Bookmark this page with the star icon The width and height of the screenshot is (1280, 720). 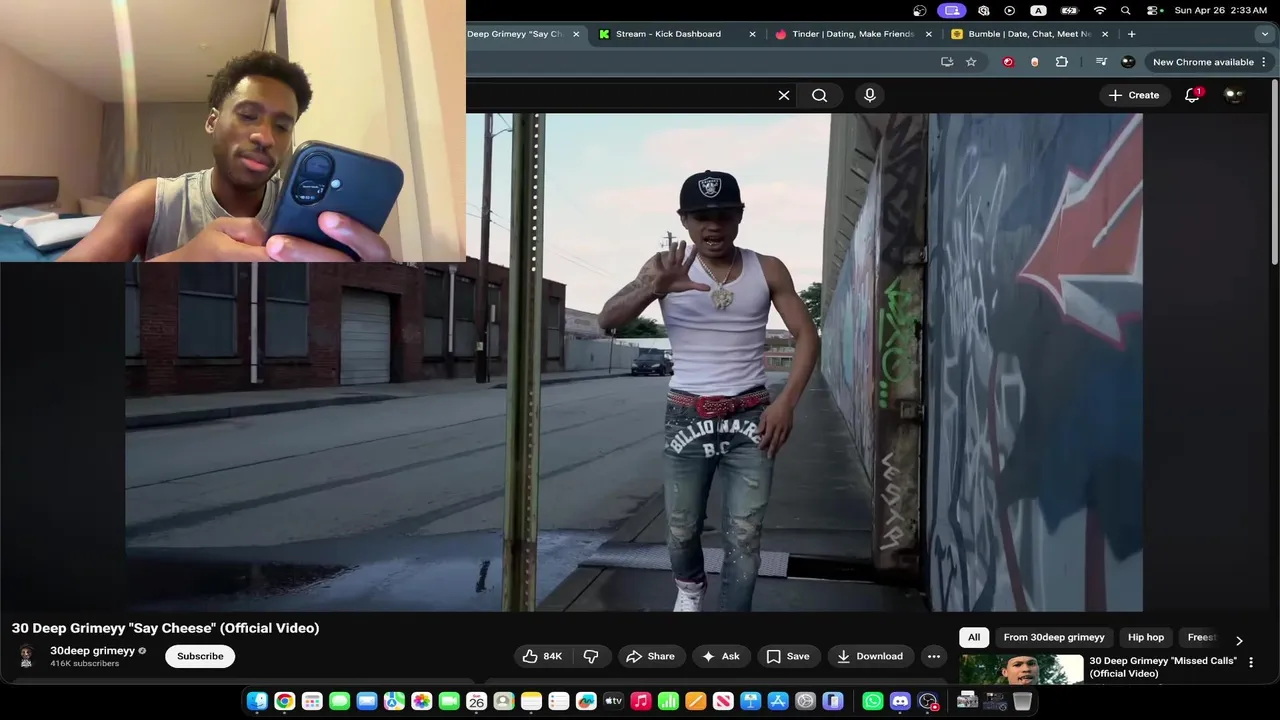click(971, 62)
